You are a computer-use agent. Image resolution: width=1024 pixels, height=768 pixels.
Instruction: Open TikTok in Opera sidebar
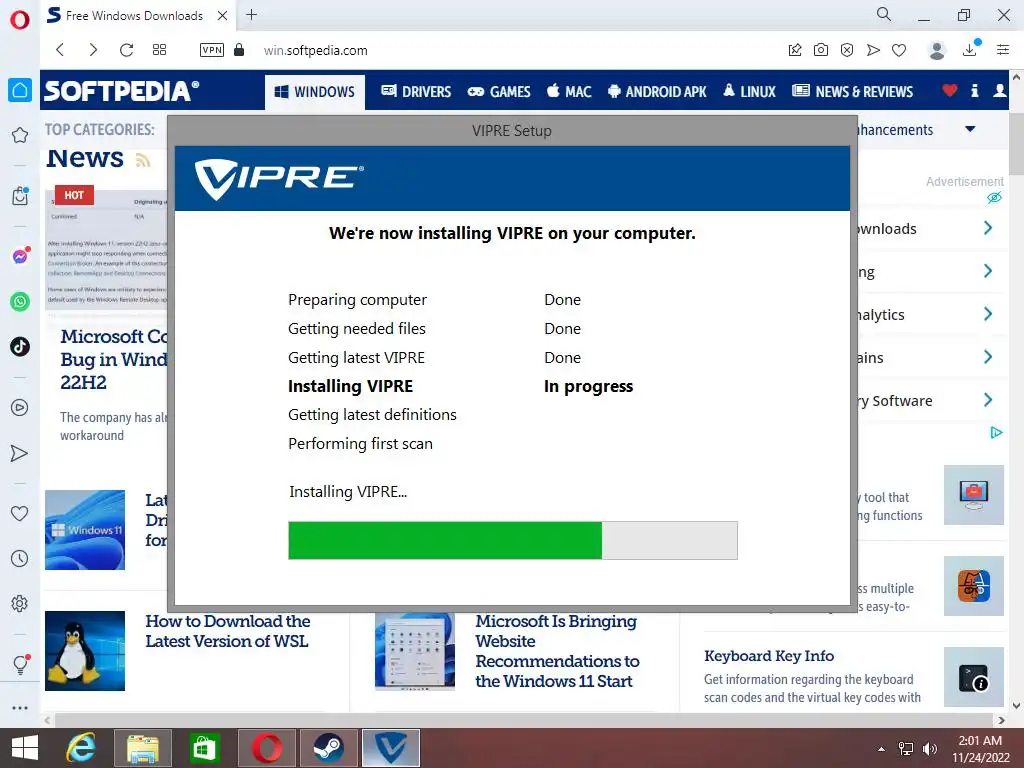[x=20, y=346]
